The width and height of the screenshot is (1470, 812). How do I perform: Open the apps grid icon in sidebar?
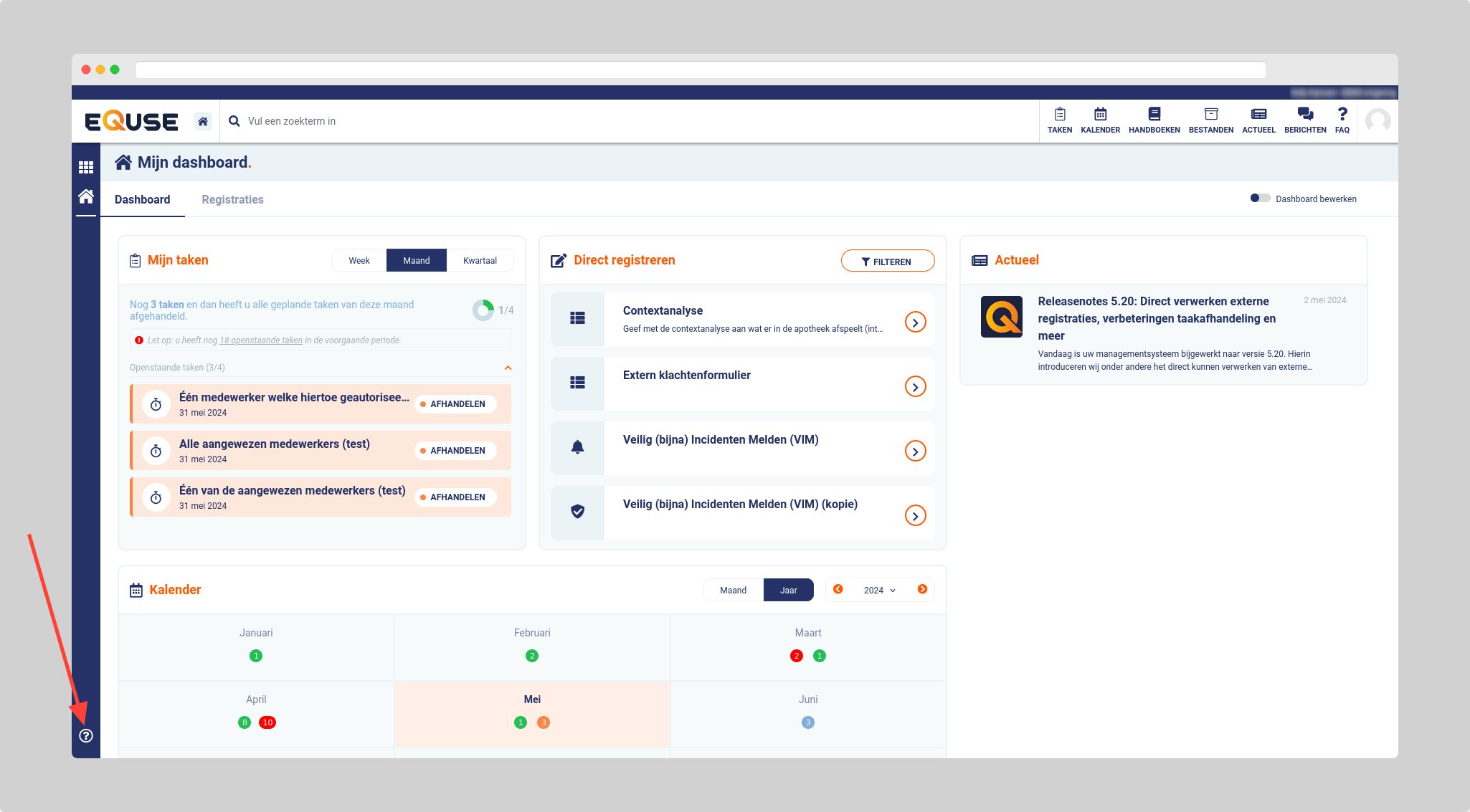[86, 167]
